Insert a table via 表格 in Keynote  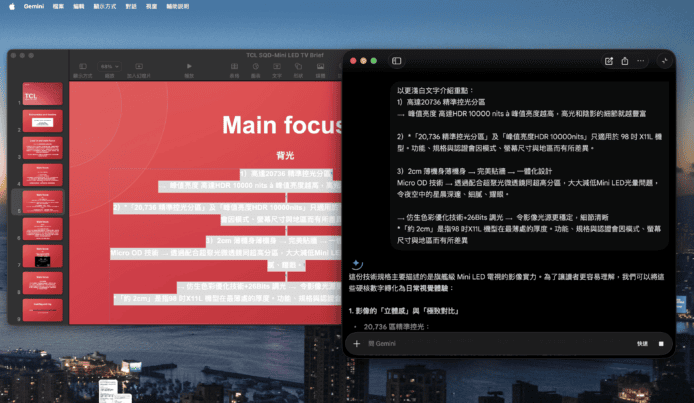coord(235,70)
